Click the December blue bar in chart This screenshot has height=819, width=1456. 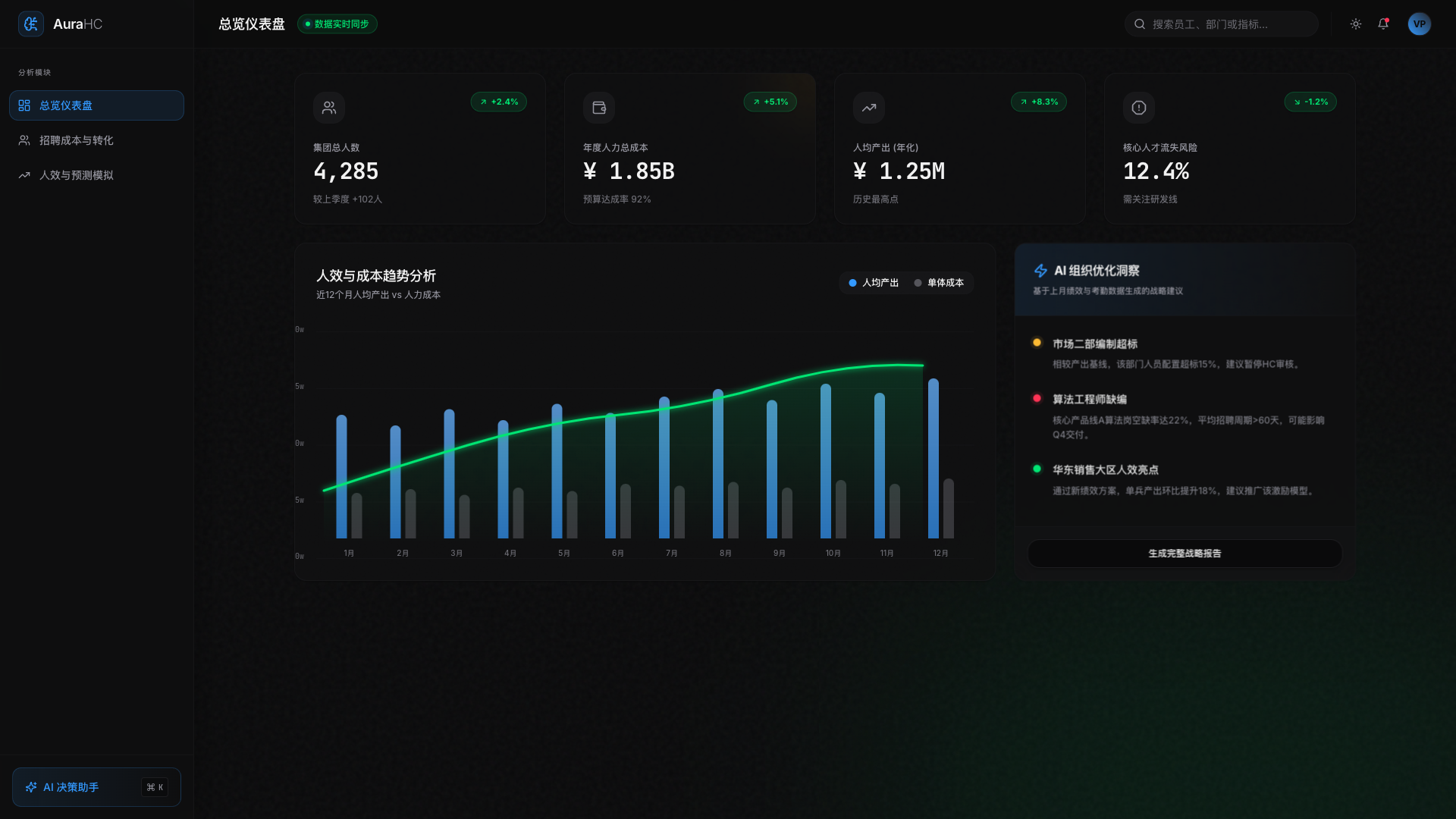click(x=934, y=459)
